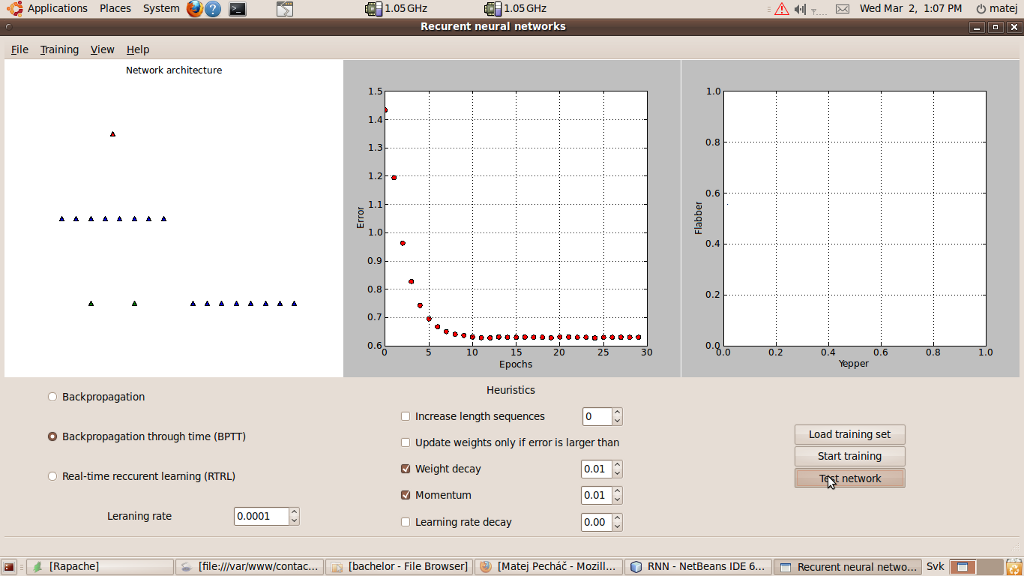
Task: Click the show desktop icon
Action: point(9,567)
